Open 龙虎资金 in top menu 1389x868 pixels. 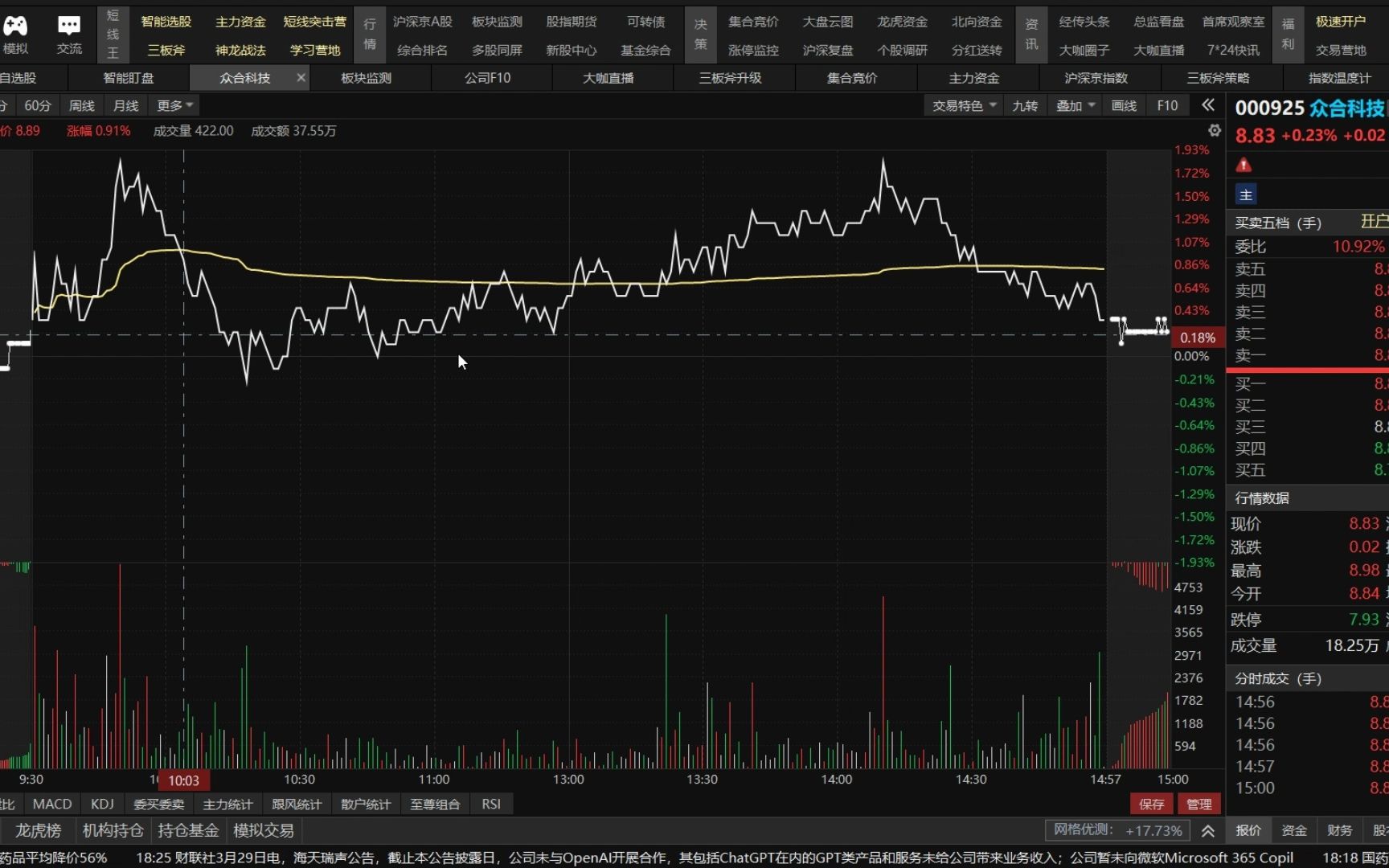[902, 22]
